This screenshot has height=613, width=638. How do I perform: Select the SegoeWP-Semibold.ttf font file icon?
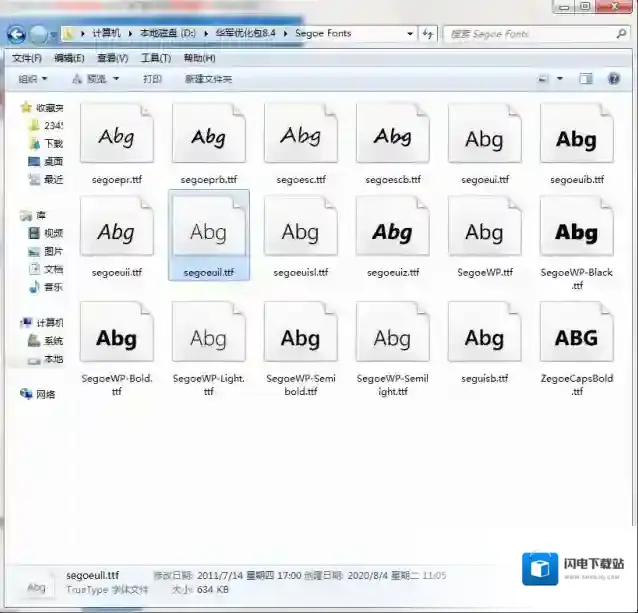301,332
